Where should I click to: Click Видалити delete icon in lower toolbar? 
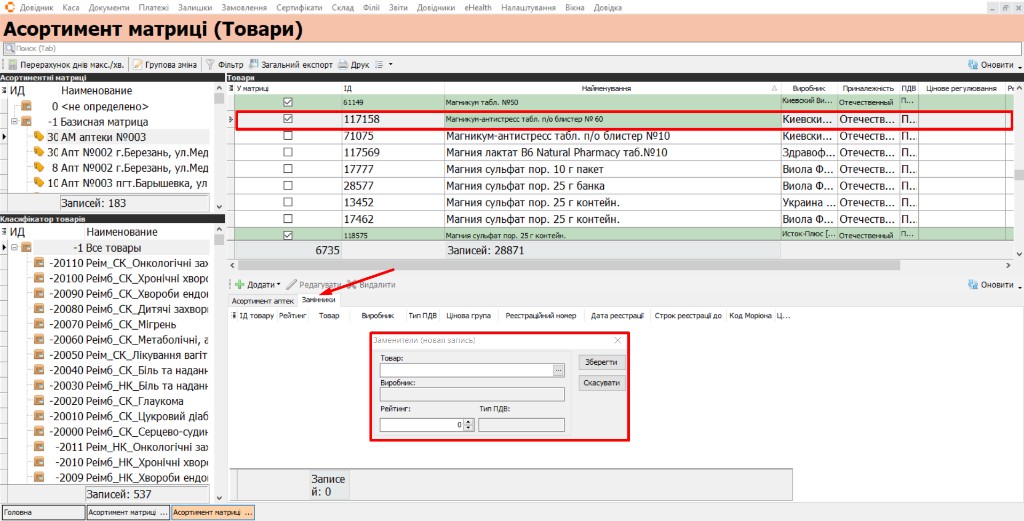351,285
